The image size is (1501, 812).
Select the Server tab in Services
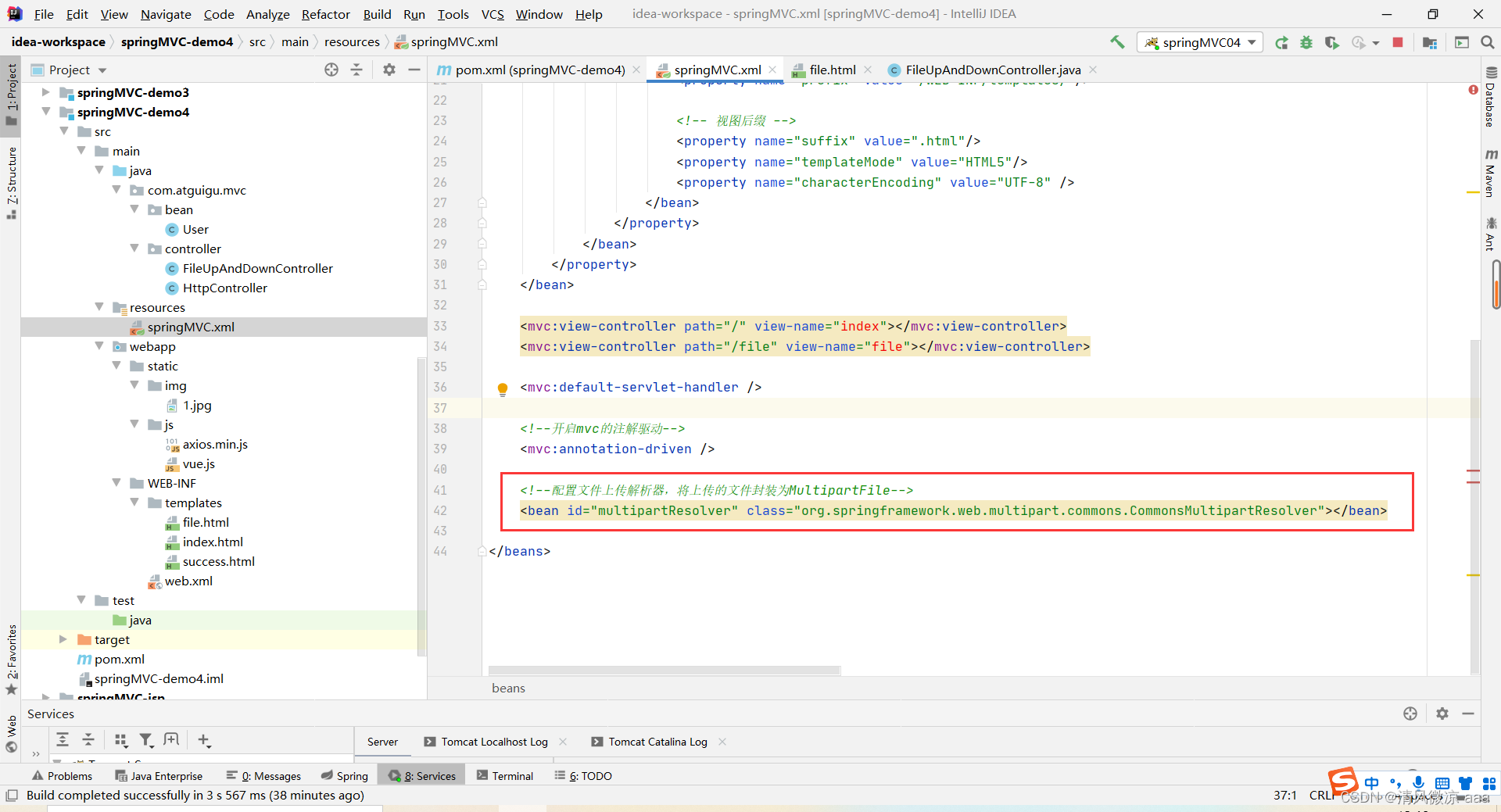pos(382,742)
